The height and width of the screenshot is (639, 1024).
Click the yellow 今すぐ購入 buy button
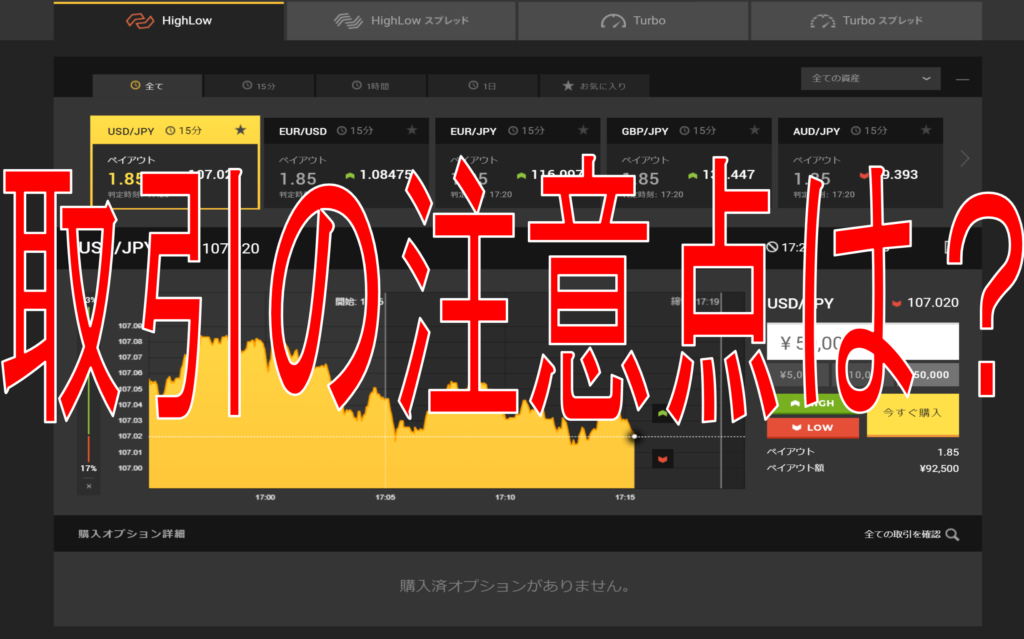pos(913,414)
